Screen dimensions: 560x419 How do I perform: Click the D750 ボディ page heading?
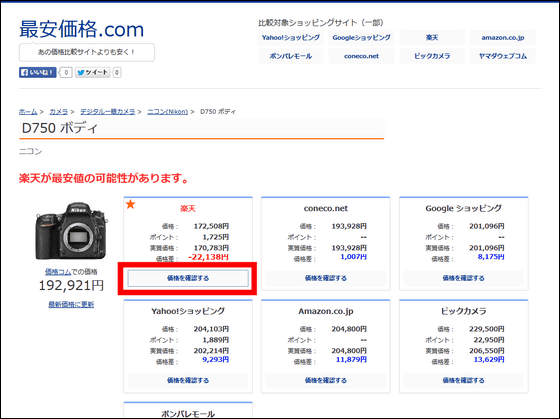pyautogui.click(x=60, y=128)
